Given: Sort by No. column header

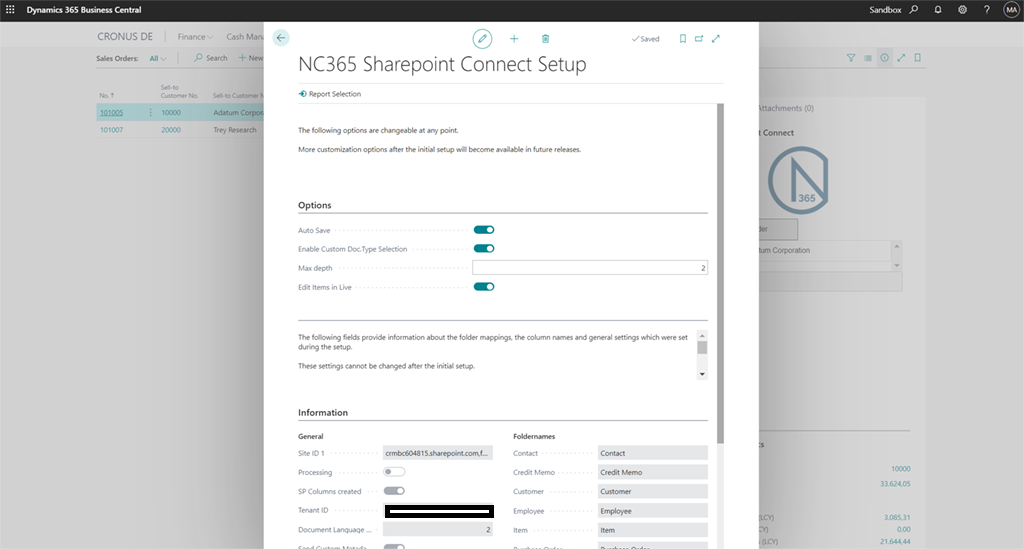Looking at the screenshot, I should [x=106, y=95].
